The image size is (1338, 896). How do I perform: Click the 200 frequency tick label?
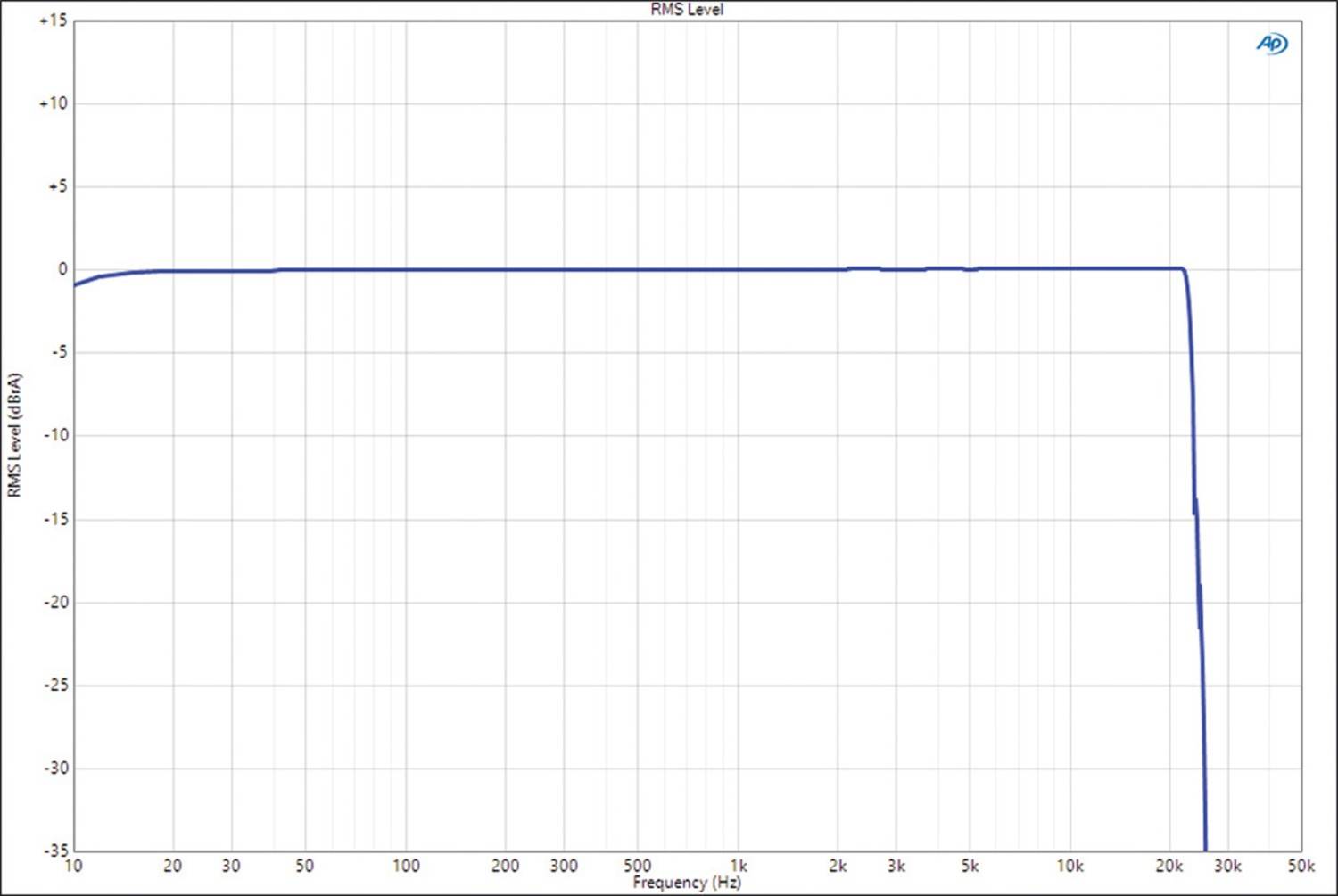[x=506, y=866]
